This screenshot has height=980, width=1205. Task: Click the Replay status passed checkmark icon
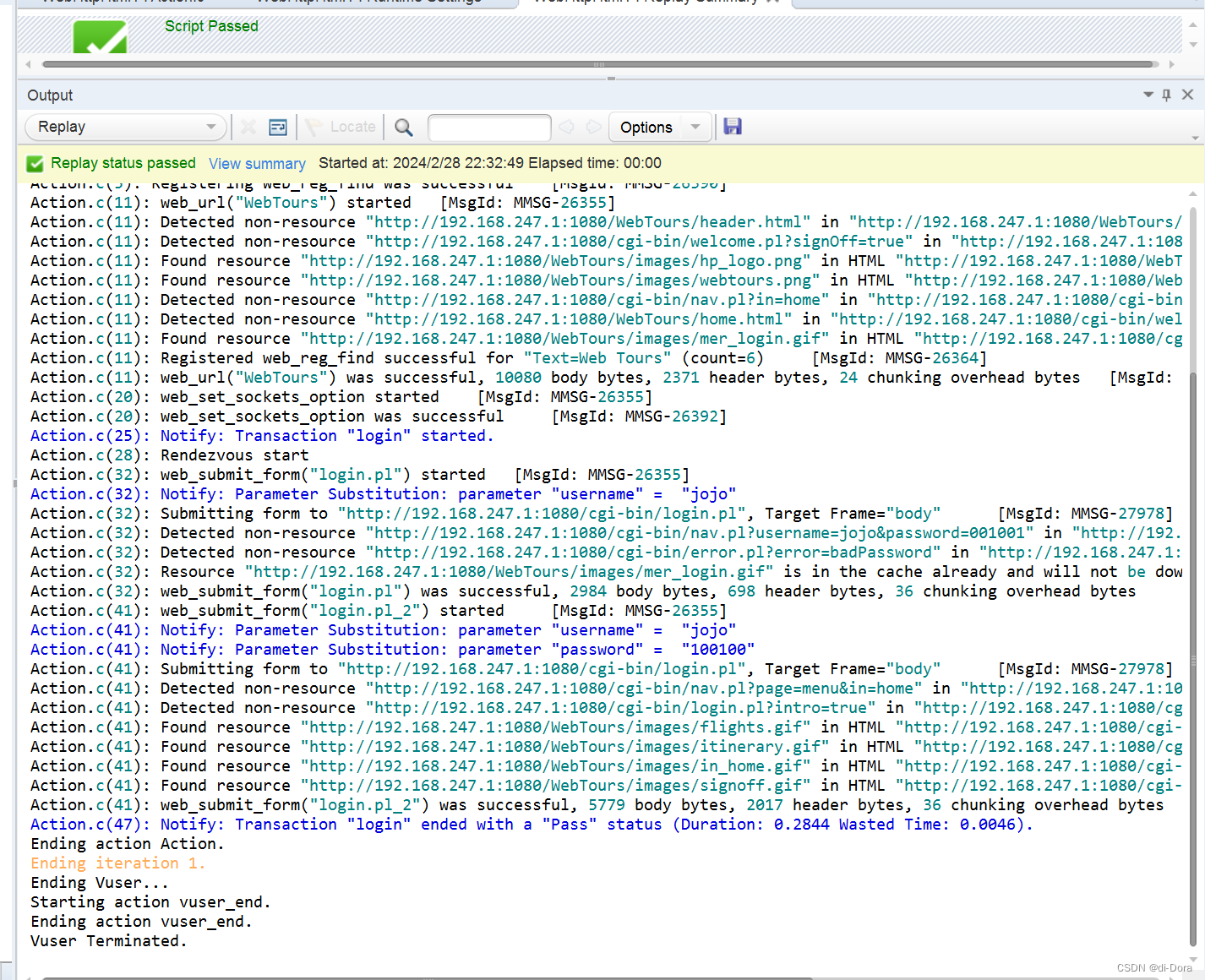click(35, 164)
